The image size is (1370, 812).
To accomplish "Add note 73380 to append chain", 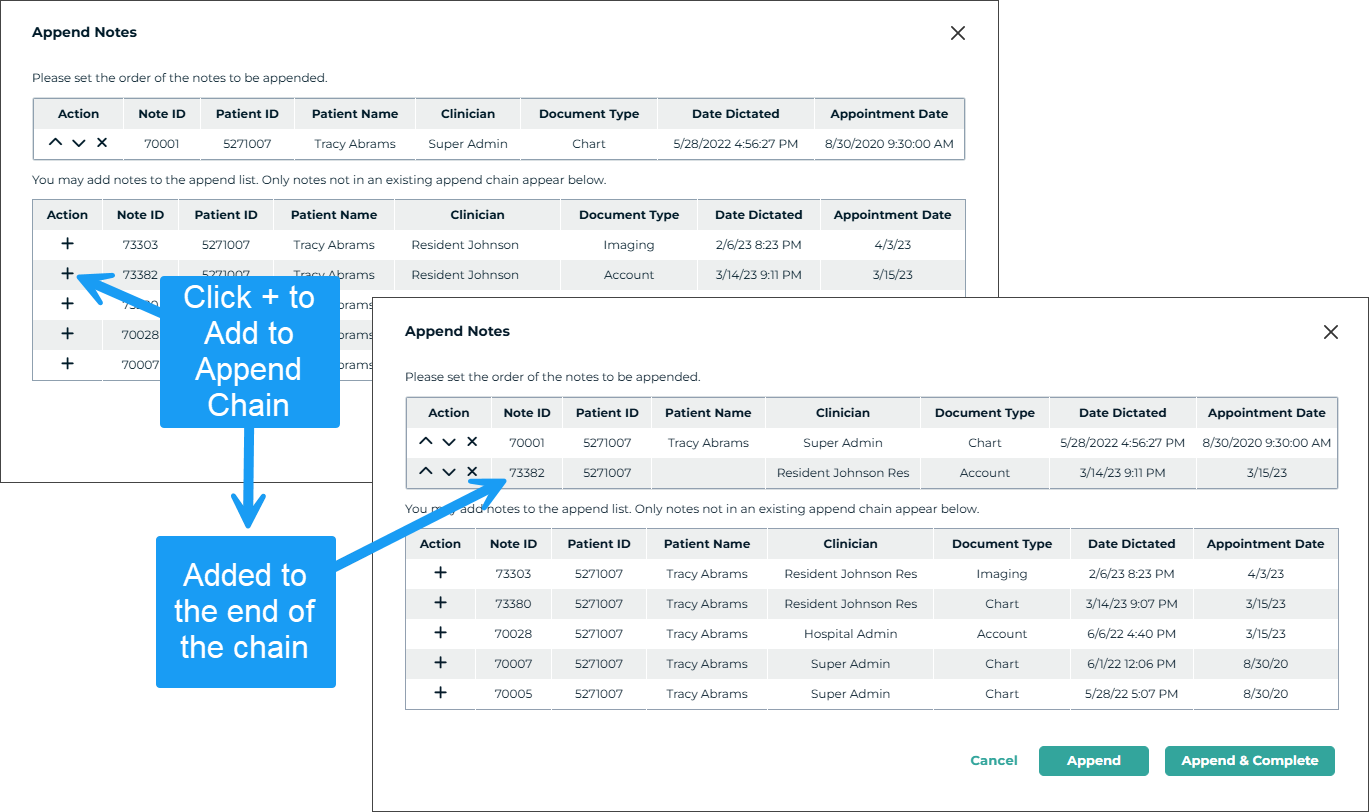I will coord(440,603).
